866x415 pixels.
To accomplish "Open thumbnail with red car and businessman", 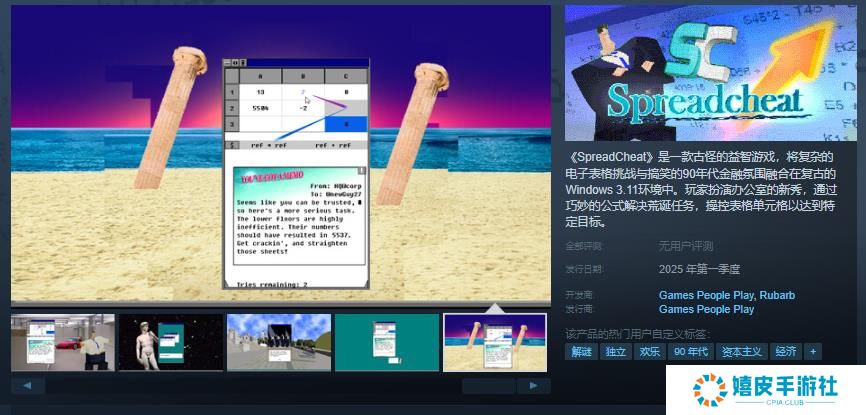I will coord(62,343).
